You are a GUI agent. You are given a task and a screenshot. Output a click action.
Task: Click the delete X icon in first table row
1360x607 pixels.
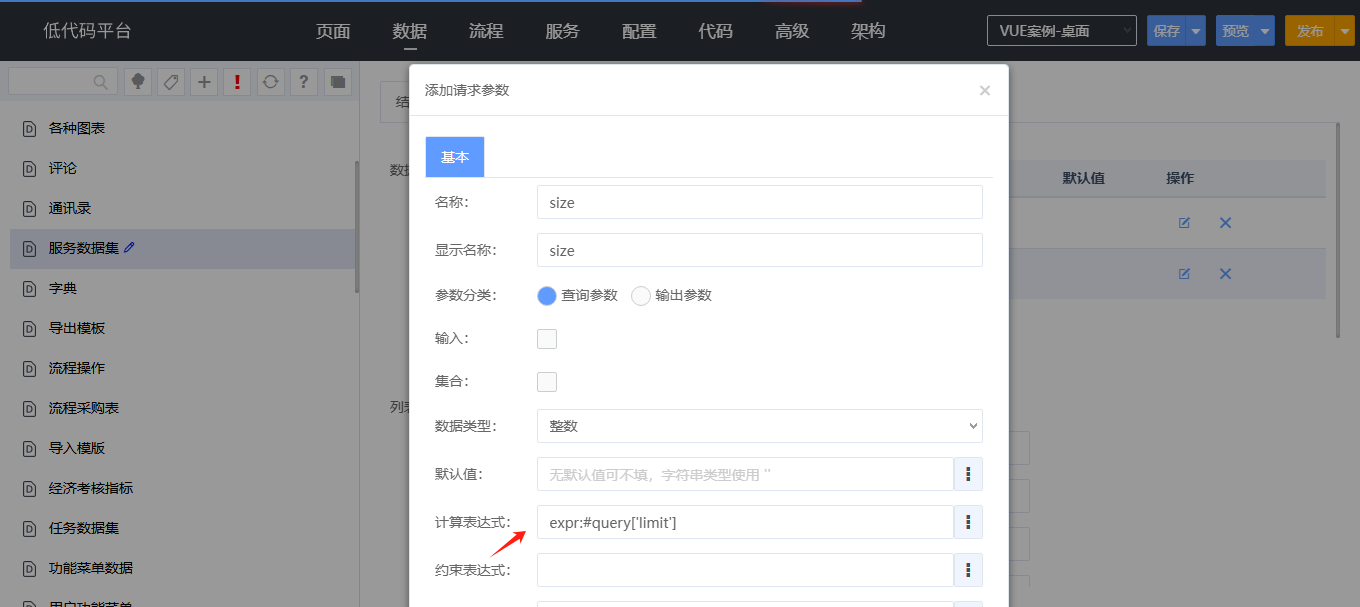coord(1225,222)
